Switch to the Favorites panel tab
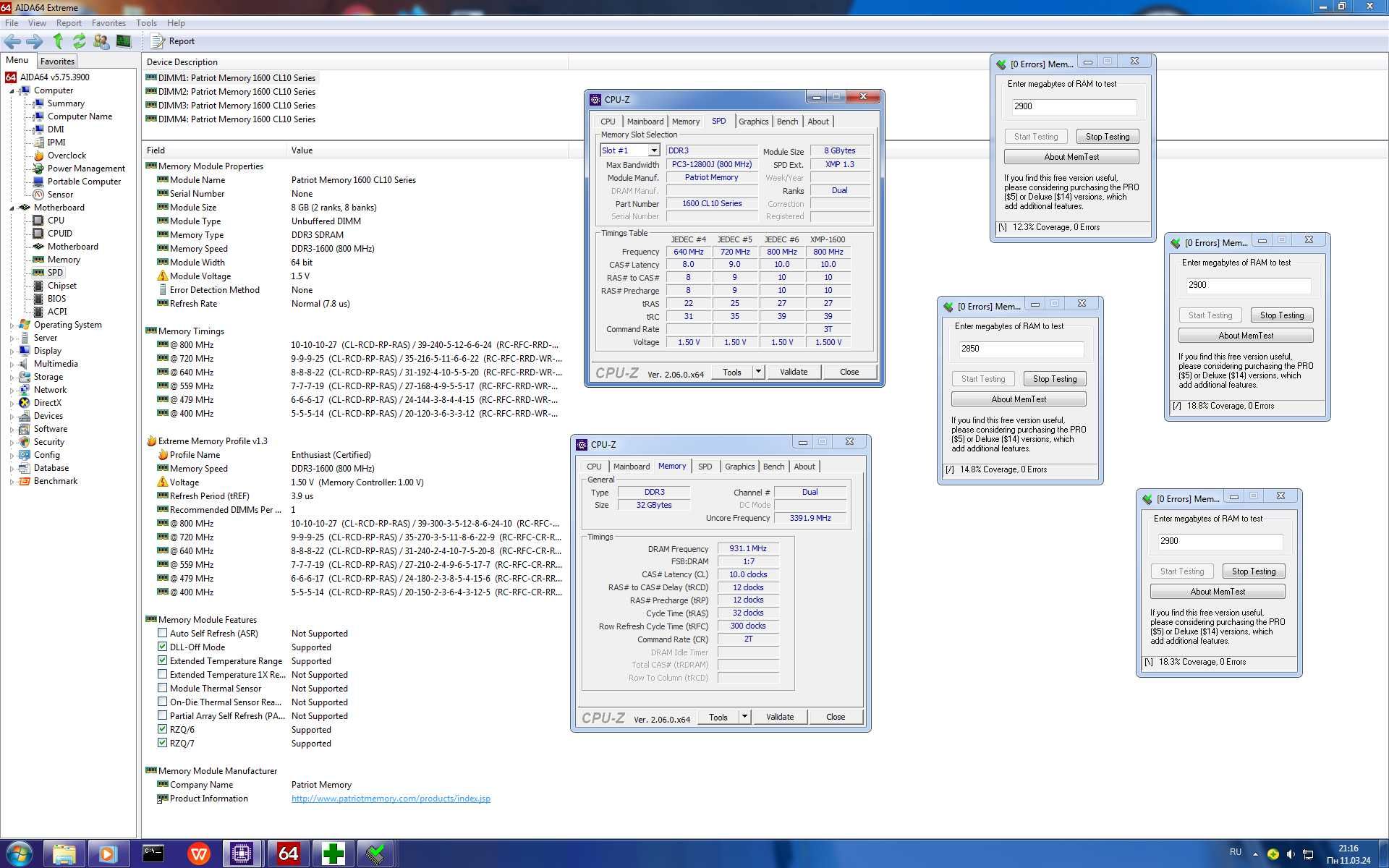This screenshot has height=868, width=1389. (57, 61)
